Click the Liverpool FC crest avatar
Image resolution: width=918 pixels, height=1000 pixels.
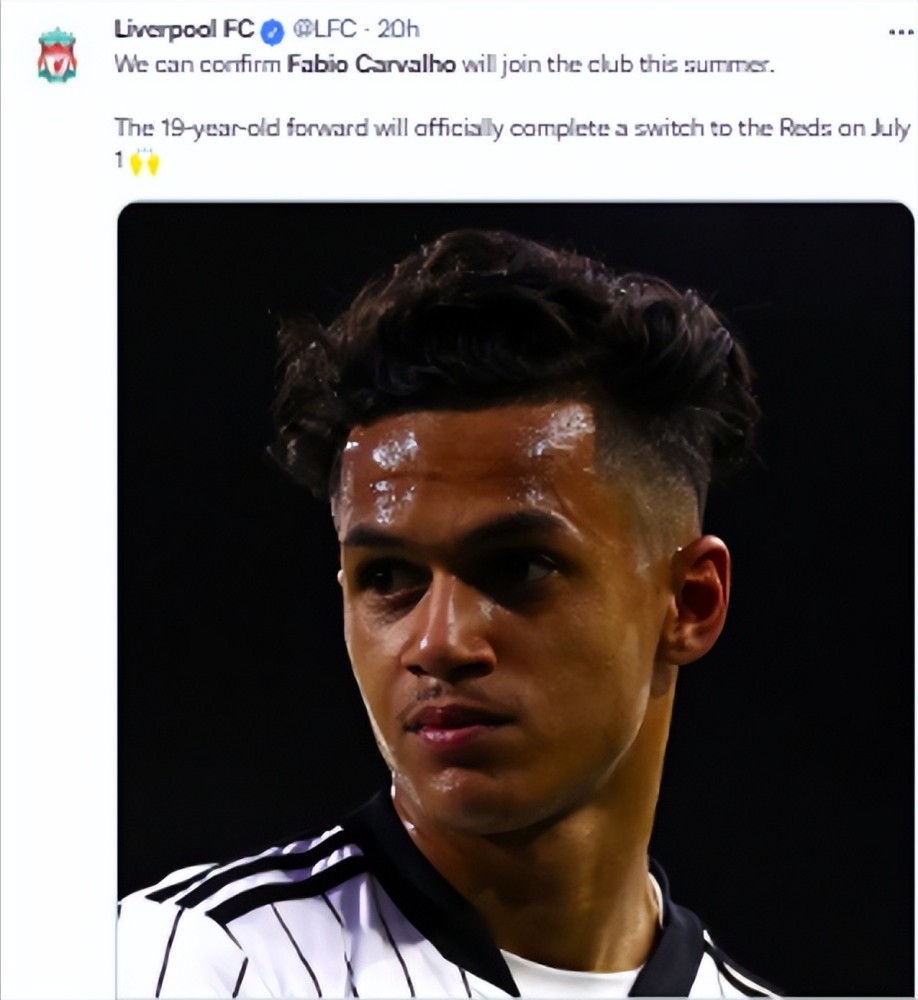click(57, 55)
